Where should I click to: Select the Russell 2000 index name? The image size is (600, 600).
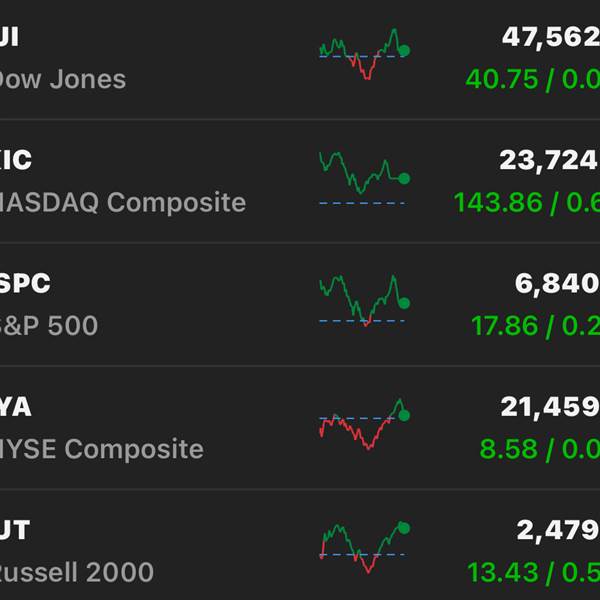(x=77, y=573)
